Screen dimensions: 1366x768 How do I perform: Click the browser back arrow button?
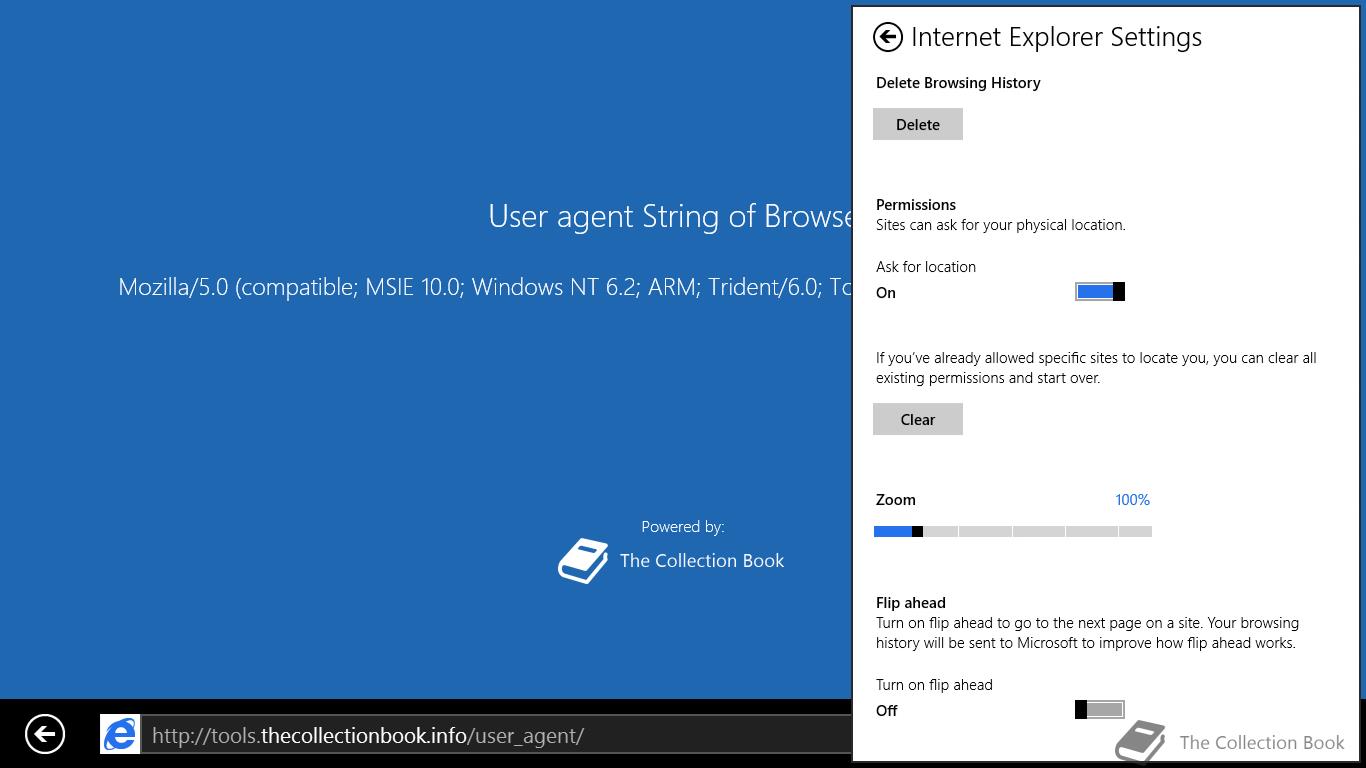(45, 734)
